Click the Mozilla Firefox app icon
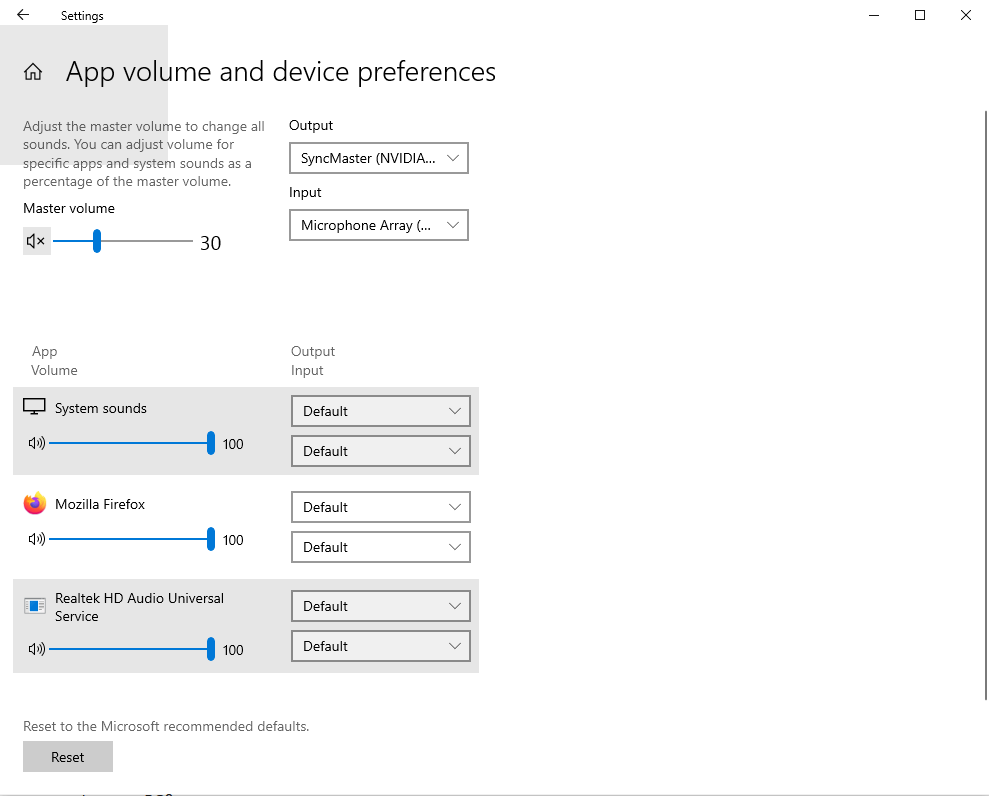This screenshot has width=989, height=796. pyautogui.click(x=34, y=504)
